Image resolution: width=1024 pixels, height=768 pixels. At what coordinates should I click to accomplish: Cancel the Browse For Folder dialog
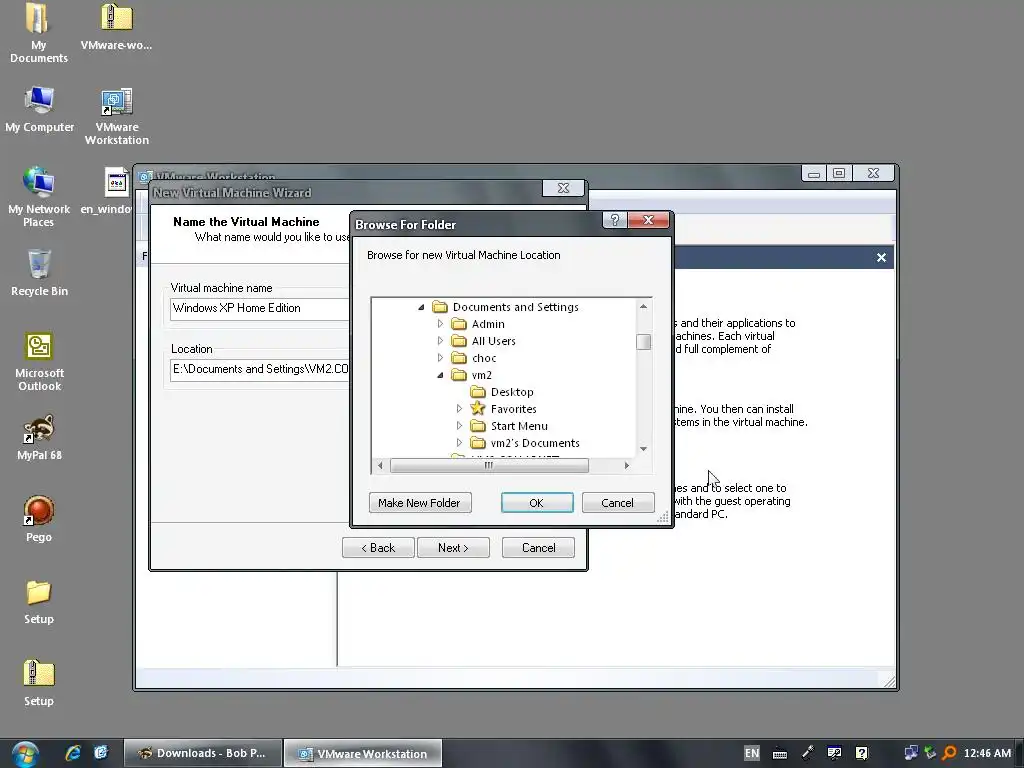(x=618, y=503)
